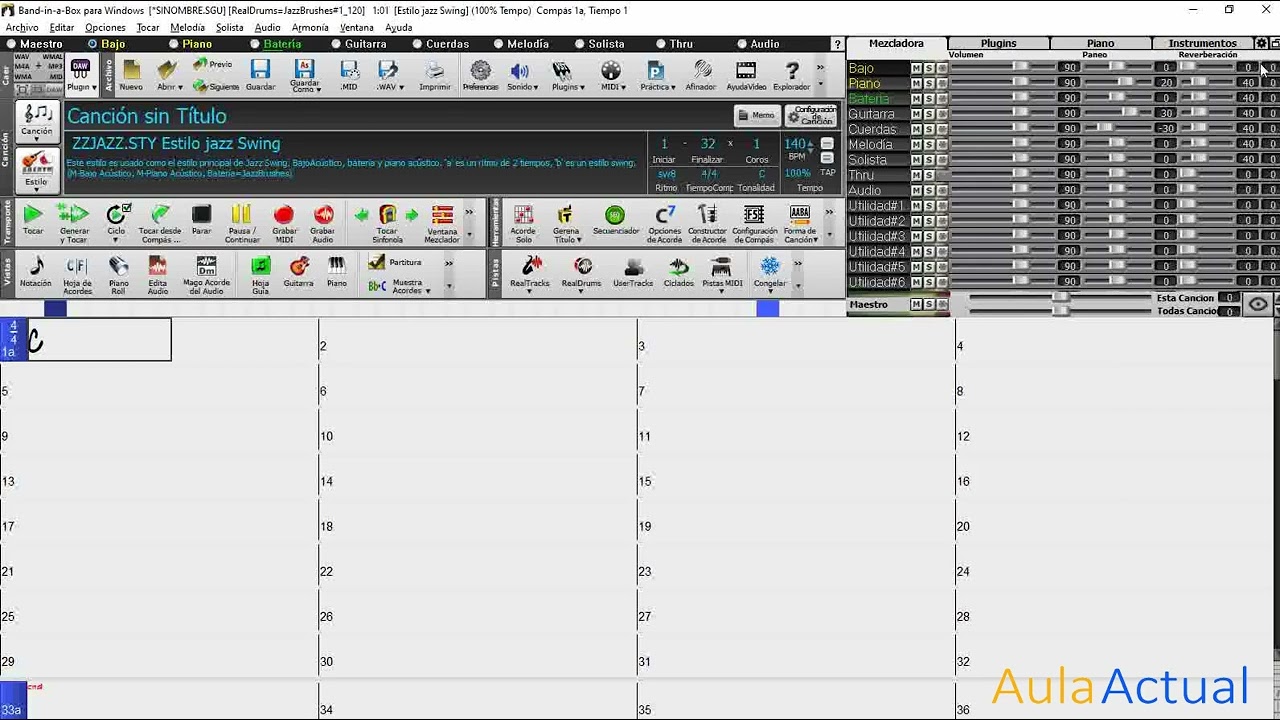Click the Imprimir printer icon
The width and height of the screenshot is (1280, 720).
pyautogui.click(x=435, y=75)
